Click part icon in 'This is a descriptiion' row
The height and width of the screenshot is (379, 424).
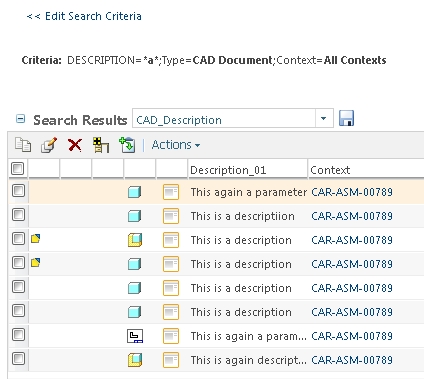pyautogui.click(x=134, y=216)
